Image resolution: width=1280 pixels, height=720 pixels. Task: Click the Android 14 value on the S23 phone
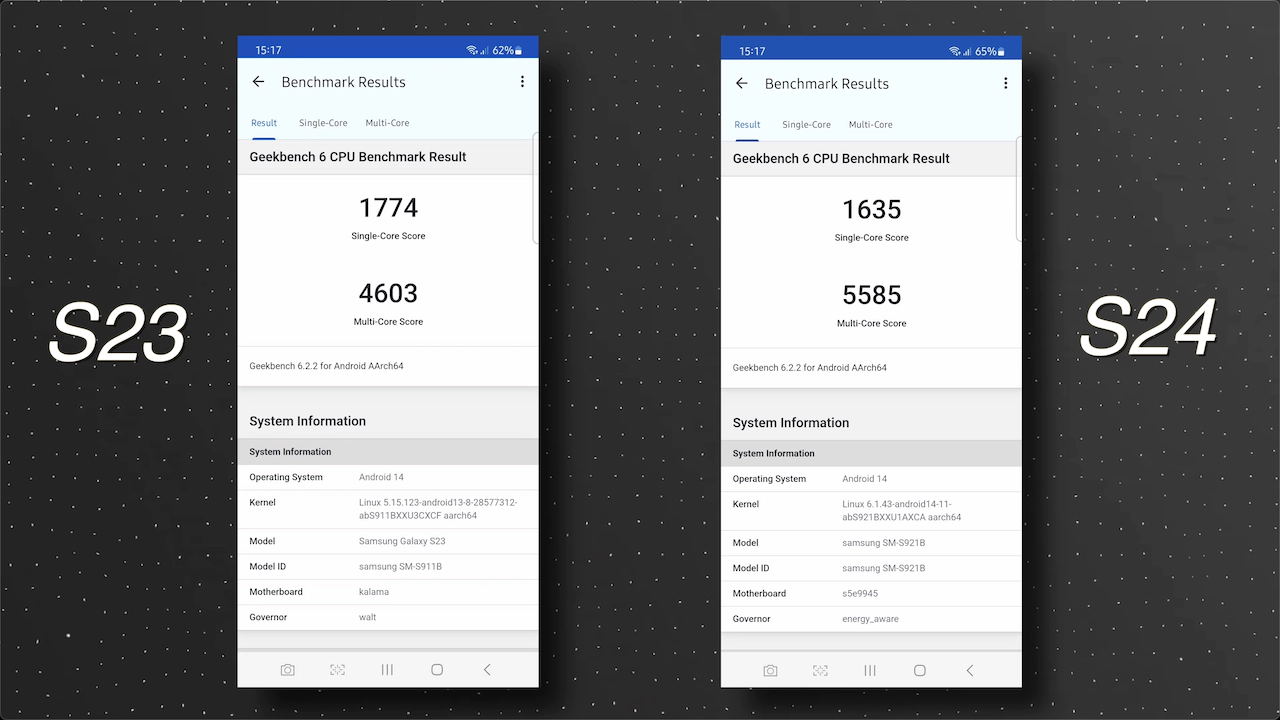pyautogui.click(x=381, y=477)
